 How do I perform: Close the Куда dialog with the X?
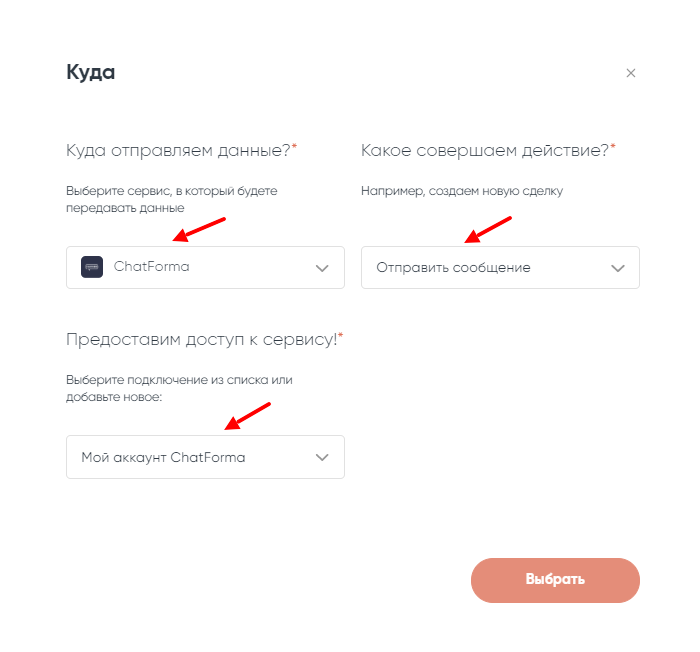click(630, 73)
